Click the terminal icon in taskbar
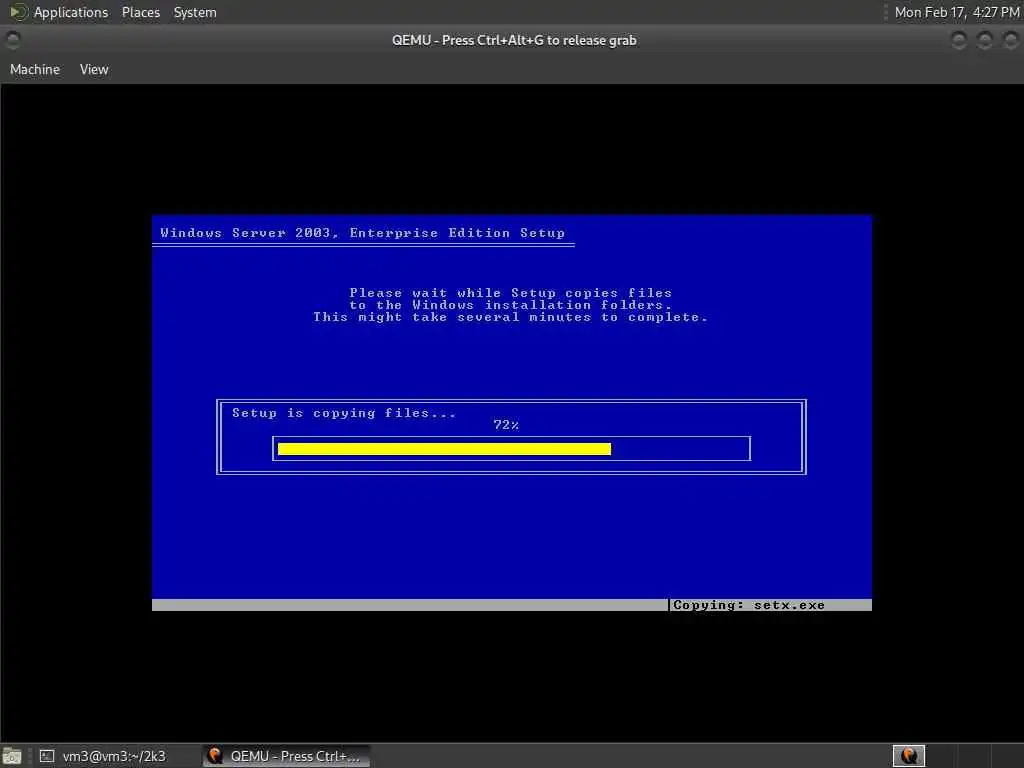This screenshot has width=1024, height=768. click(x=47, y=756)
